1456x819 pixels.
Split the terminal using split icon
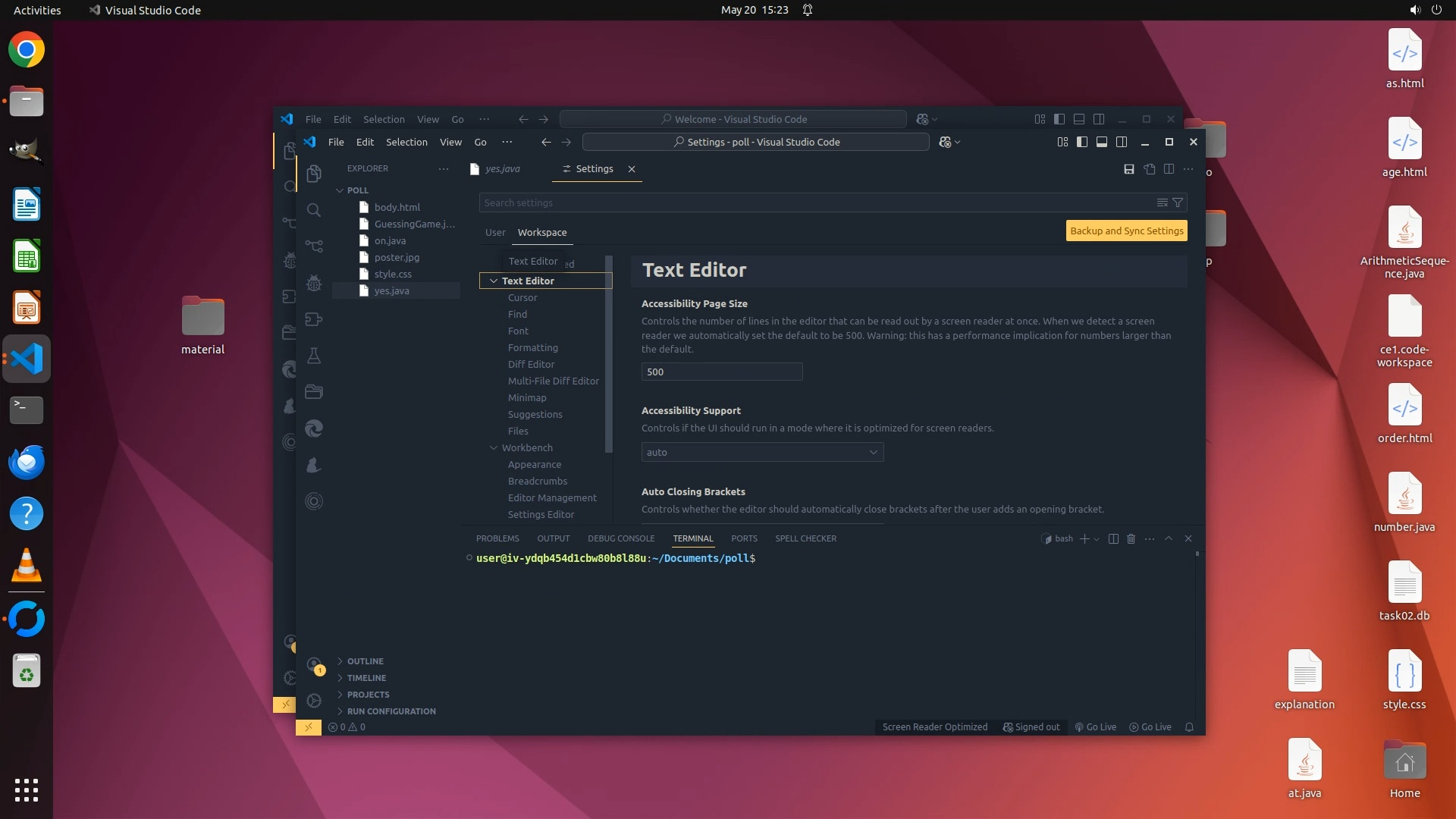click(x=1113, y=538)
